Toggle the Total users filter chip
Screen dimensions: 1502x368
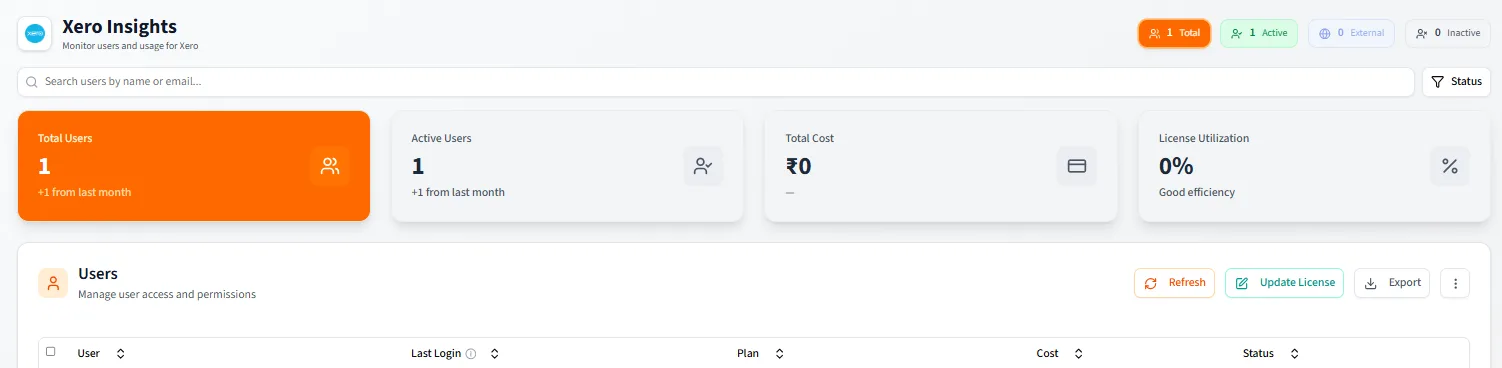(x=1174, y=33)
